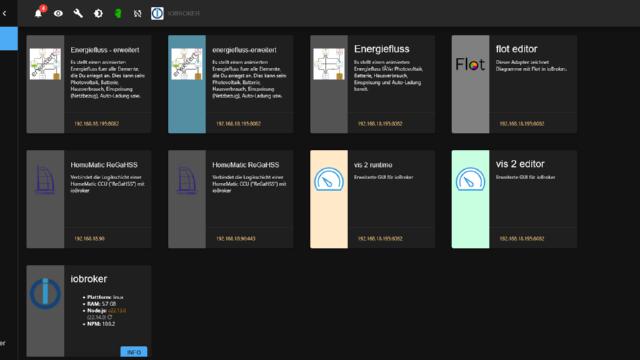Toggle the light/dark theme icon
640x360 pixels.
(98, 13)
